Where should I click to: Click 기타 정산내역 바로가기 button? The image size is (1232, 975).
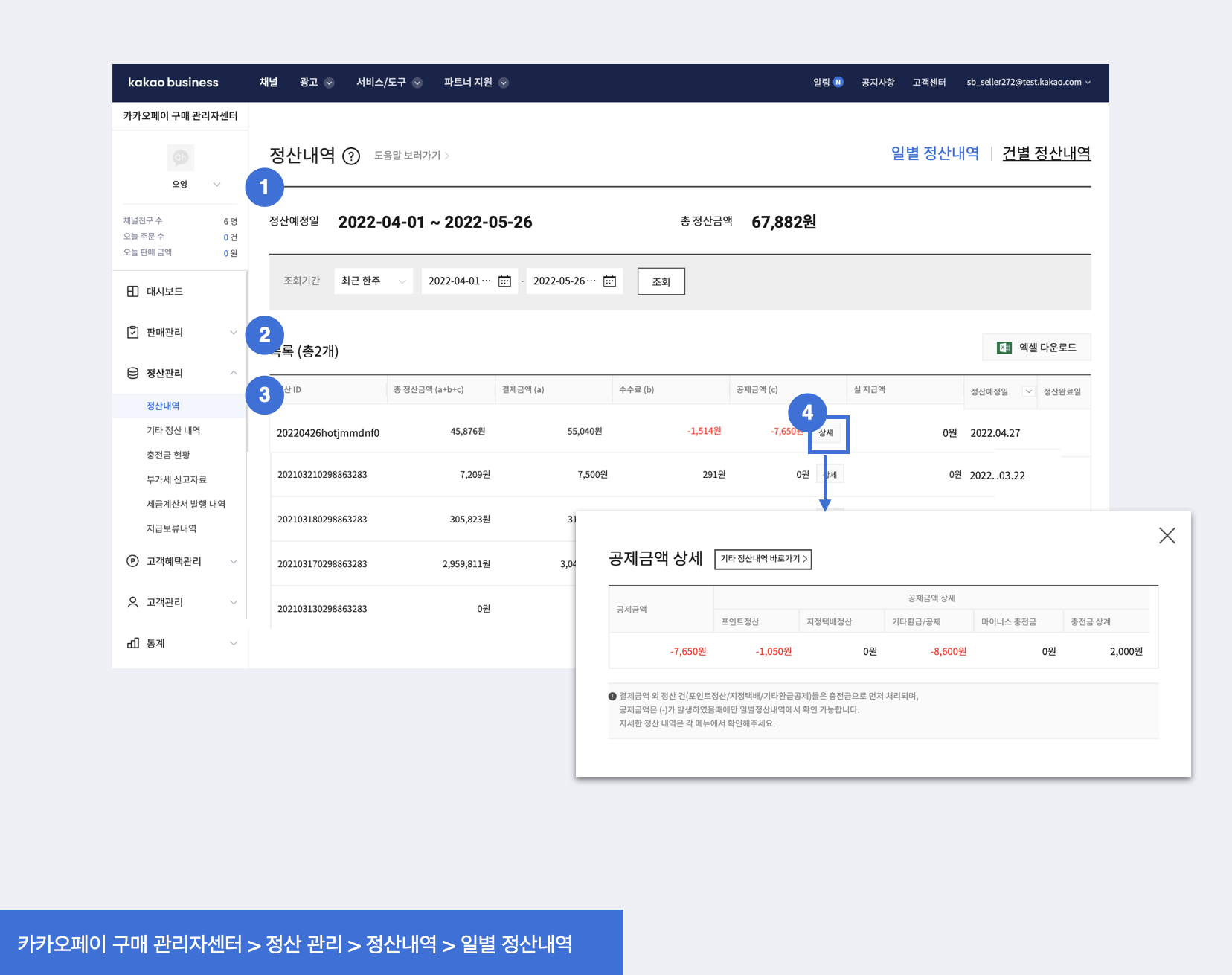763,559
